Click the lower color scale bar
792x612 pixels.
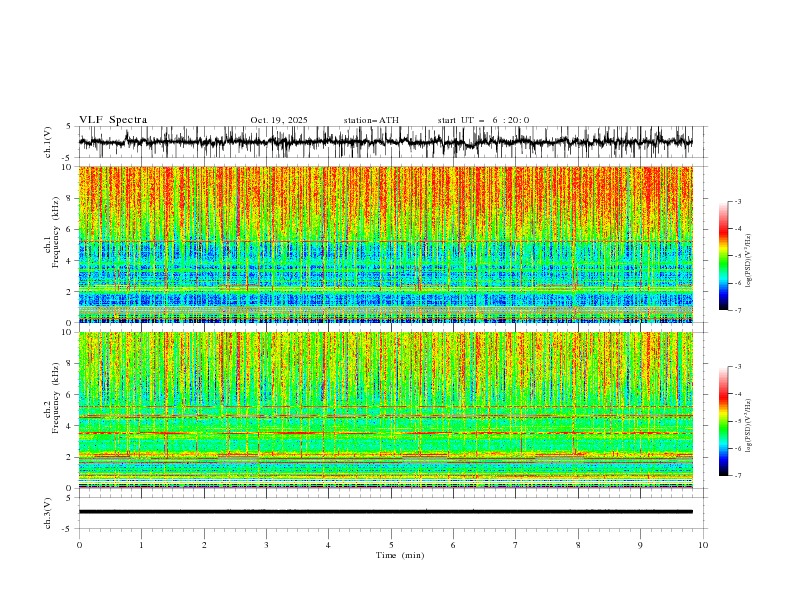point(724,421)
